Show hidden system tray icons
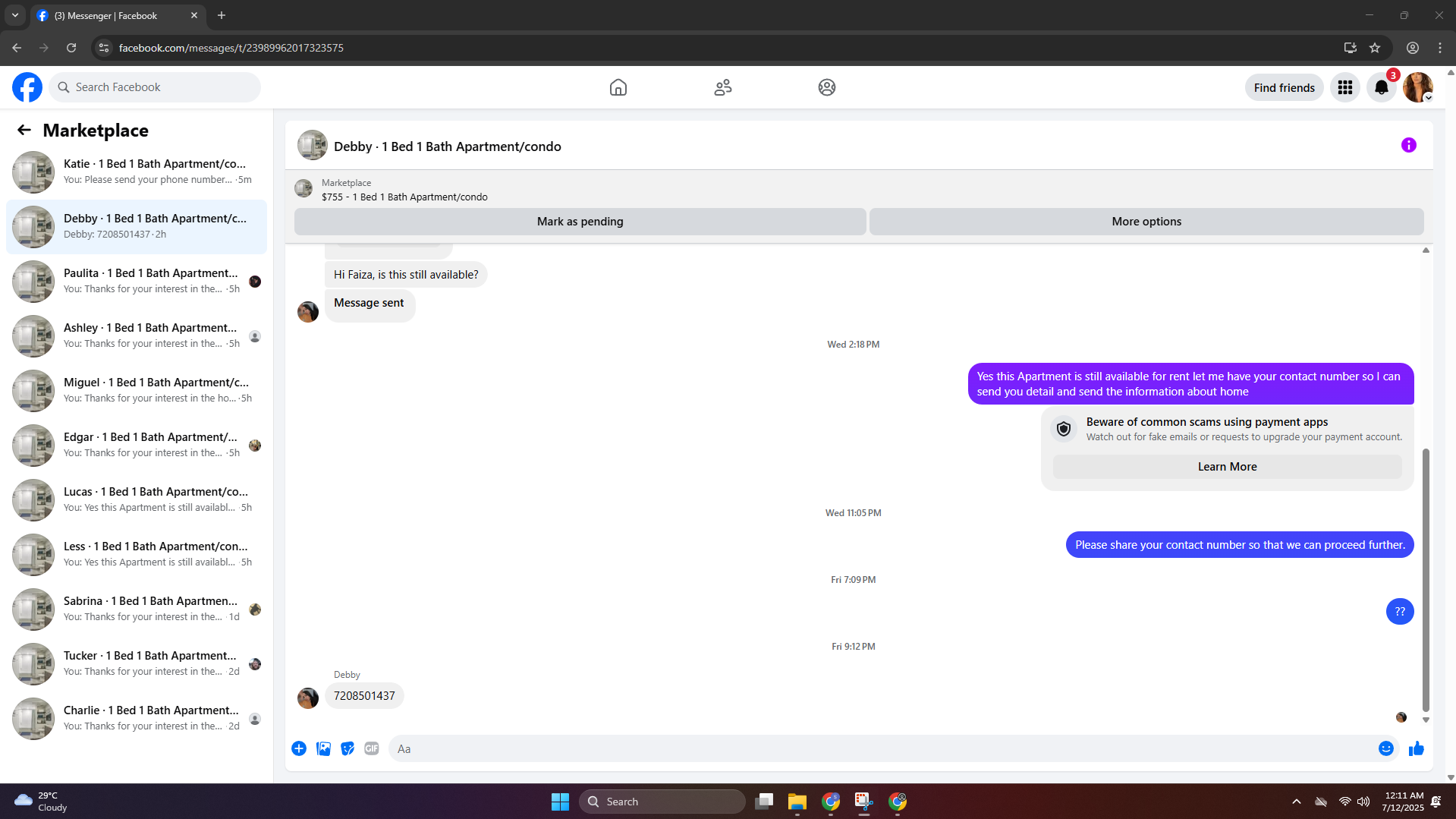This screenshot has height=819, width=1456. tap(1297, 802)
